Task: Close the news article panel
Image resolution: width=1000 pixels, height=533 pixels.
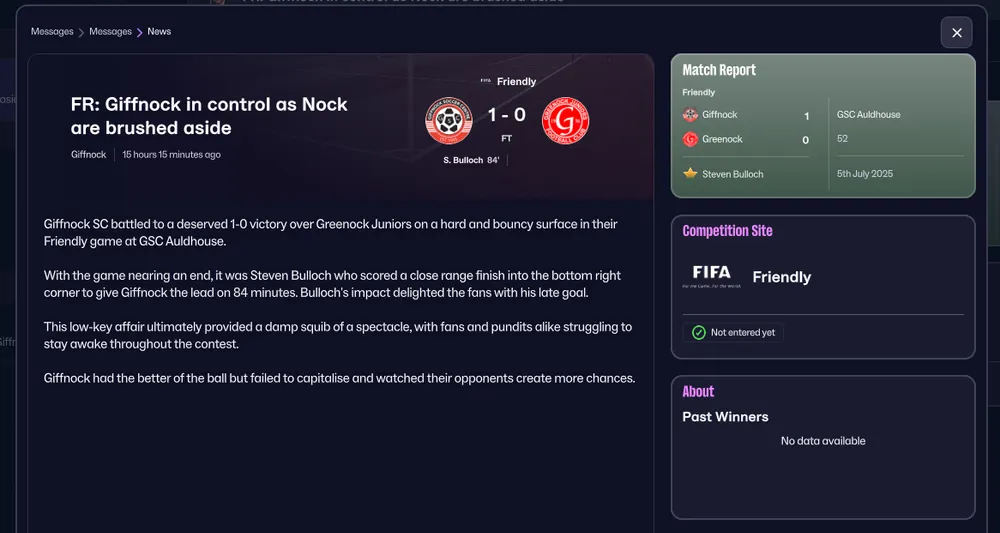Action: tap(956, 33)
